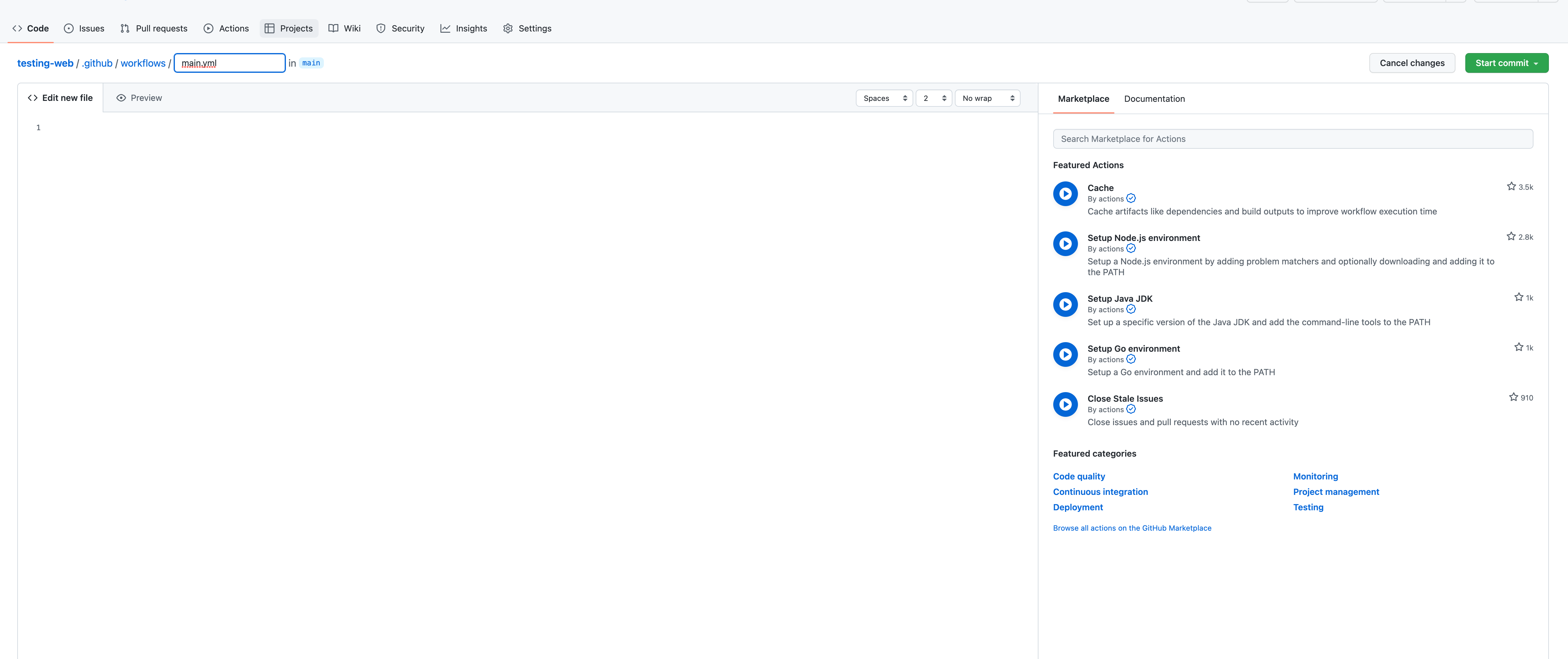Open the indent size 2 dropdown

934,98
